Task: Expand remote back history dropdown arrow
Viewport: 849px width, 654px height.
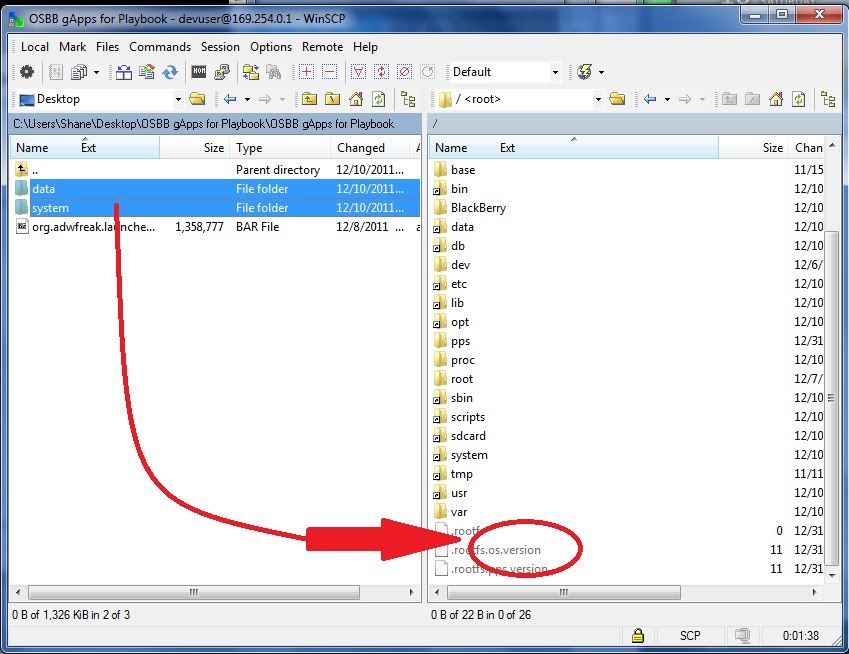Action: point(667,99)
